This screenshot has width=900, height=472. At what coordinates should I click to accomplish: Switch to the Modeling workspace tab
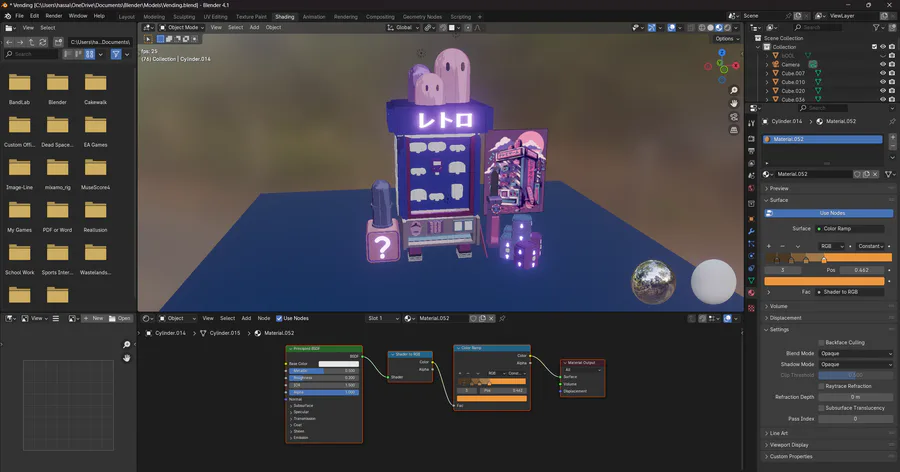tap(154, 17)
